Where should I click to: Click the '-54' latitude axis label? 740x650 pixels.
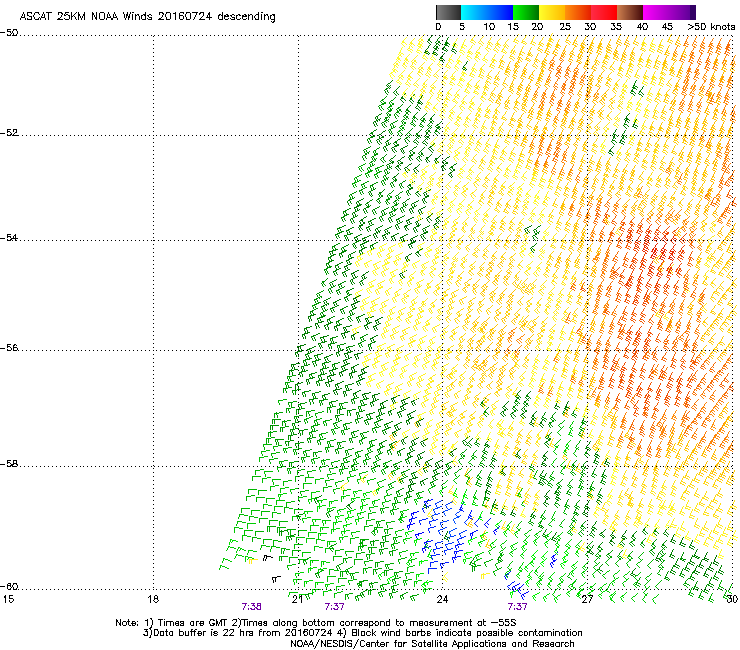(x=9, y=237)
